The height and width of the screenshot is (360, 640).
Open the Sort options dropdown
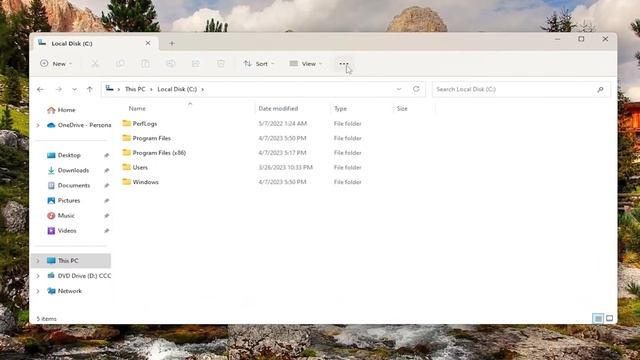pos(259,64)
